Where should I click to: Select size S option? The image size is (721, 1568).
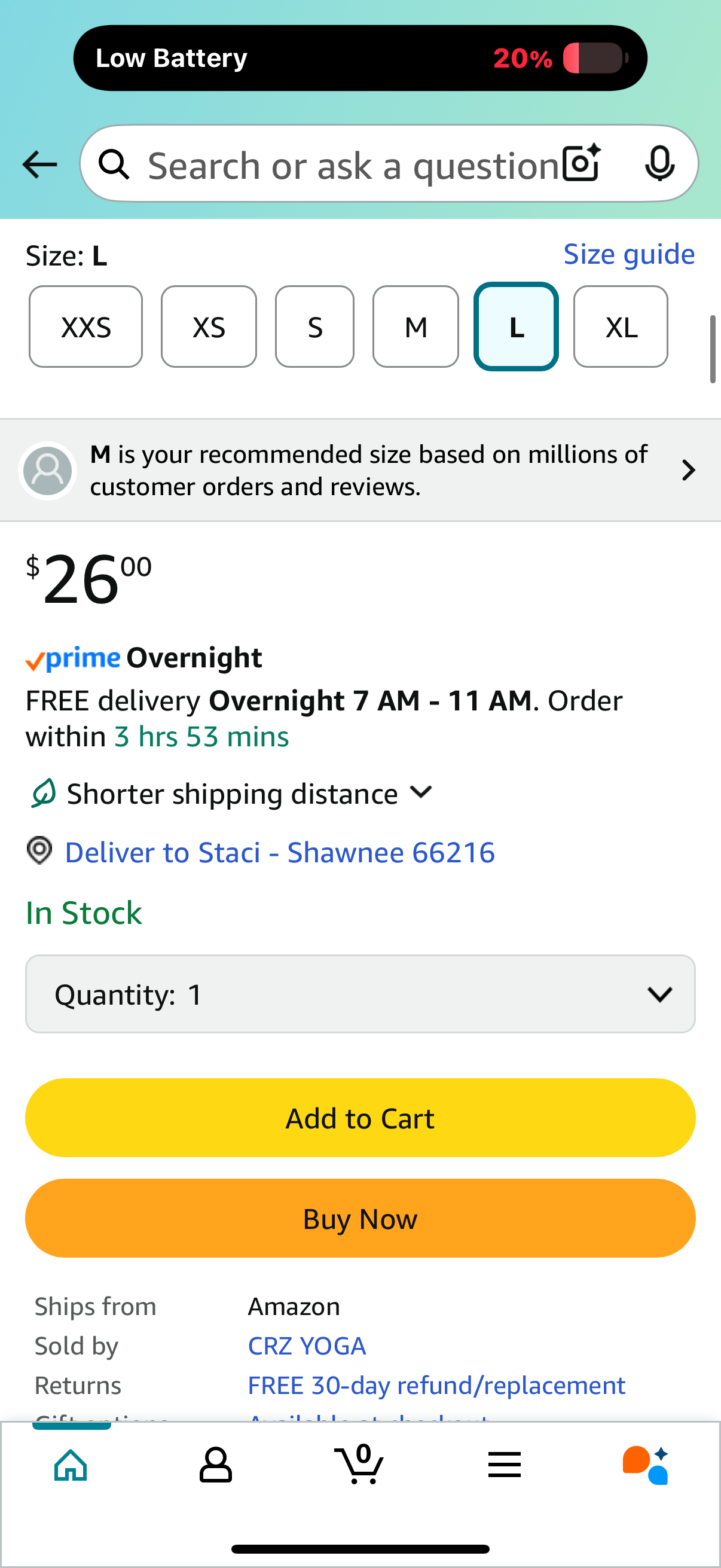(x=314, y=327)
